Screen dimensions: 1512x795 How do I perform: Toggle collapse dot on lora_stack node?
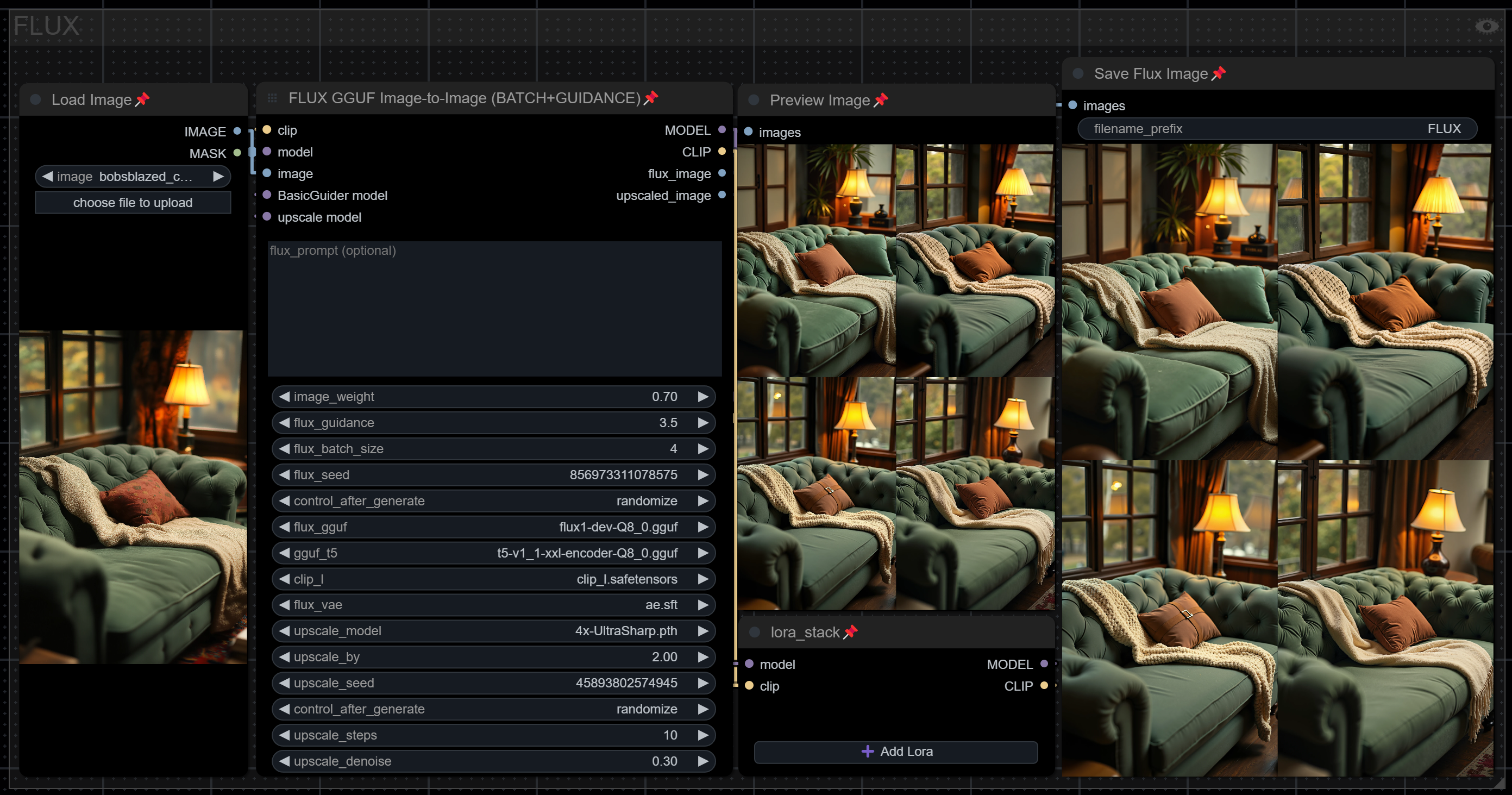pyautogui.click(x=755, y=633)
